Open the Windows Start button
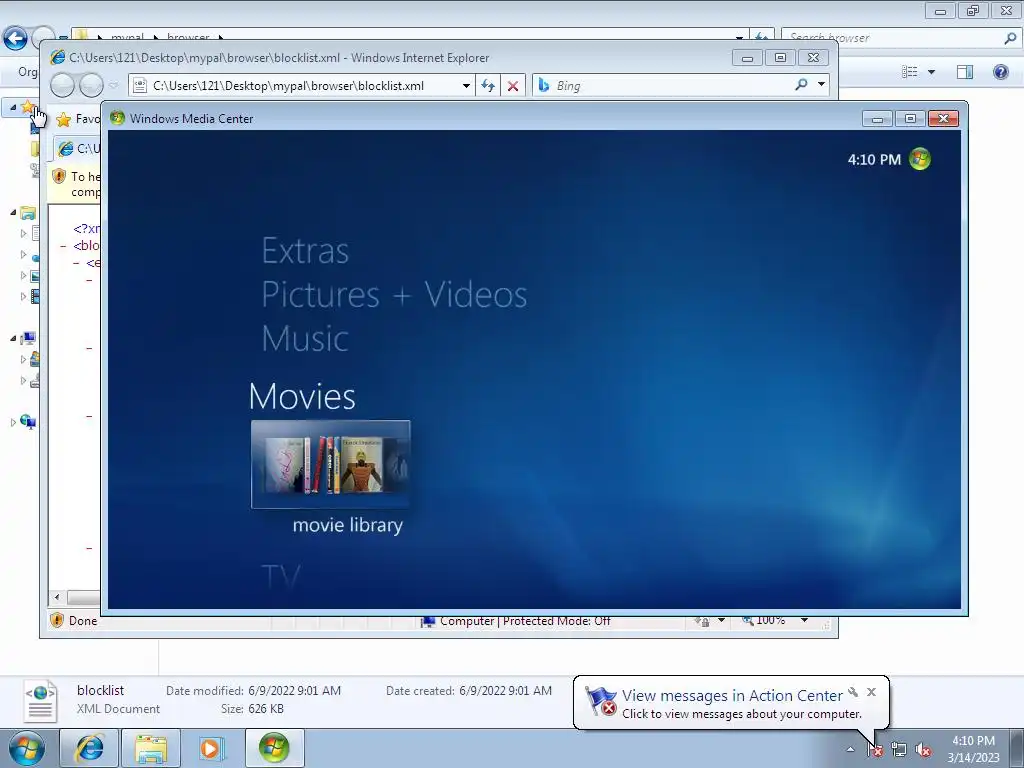 27,748
